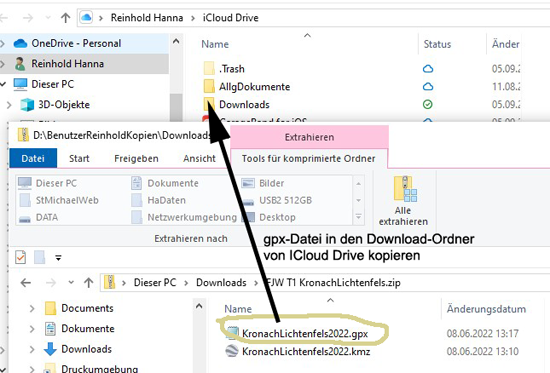Image resolution: width=550 pixels, height=373 pixels.
Task: Click zip folder icon in title bar
Action: point(23,135)
